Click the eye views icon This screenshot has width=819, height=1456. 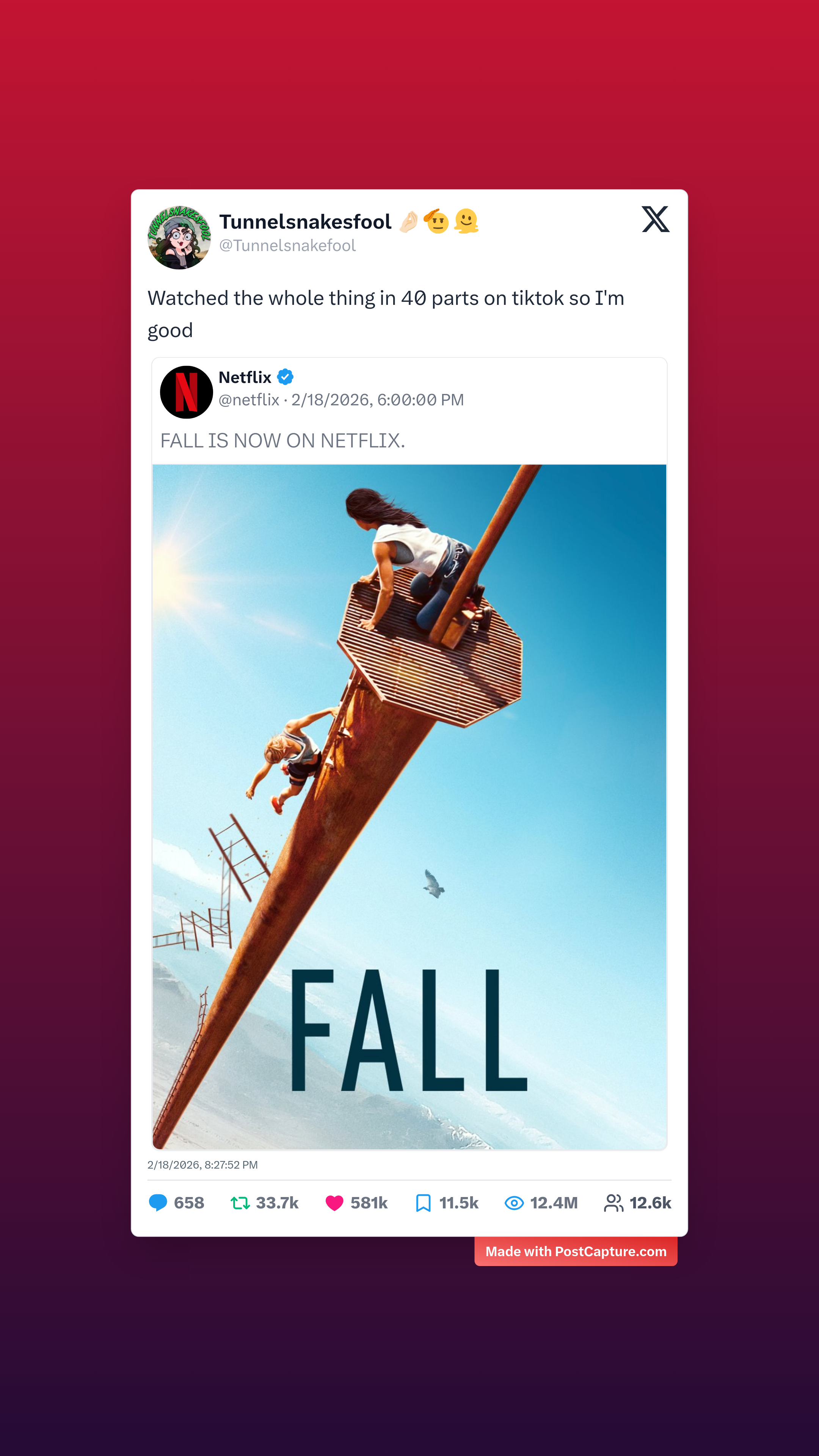click(514, 1203)
